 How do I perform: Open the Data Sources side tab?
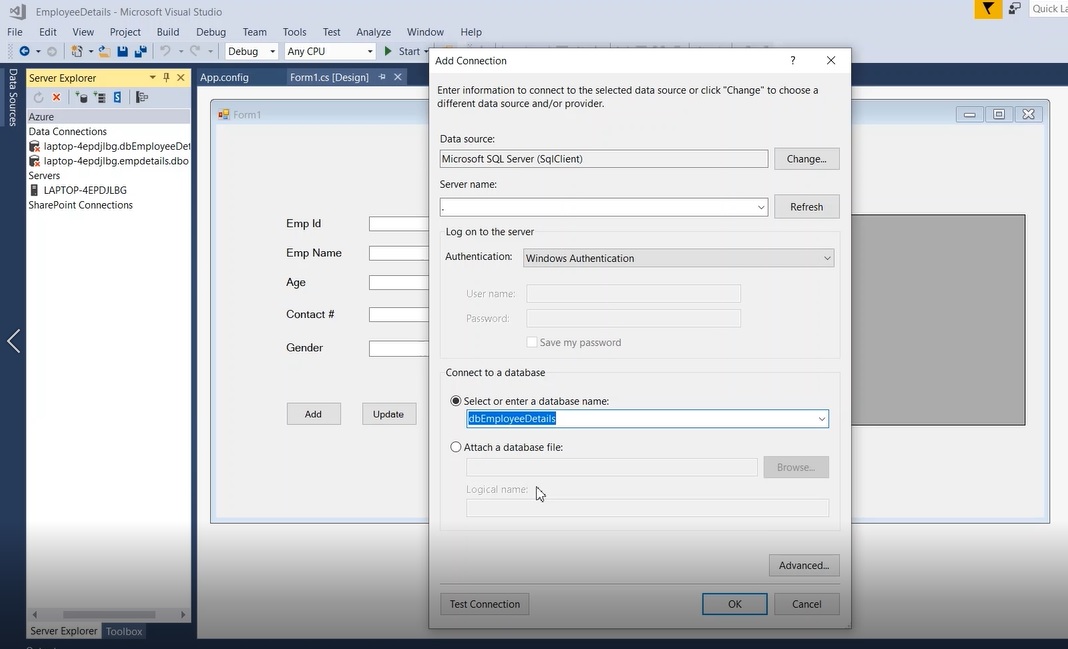pyautogui.click(x=13, y=97)
